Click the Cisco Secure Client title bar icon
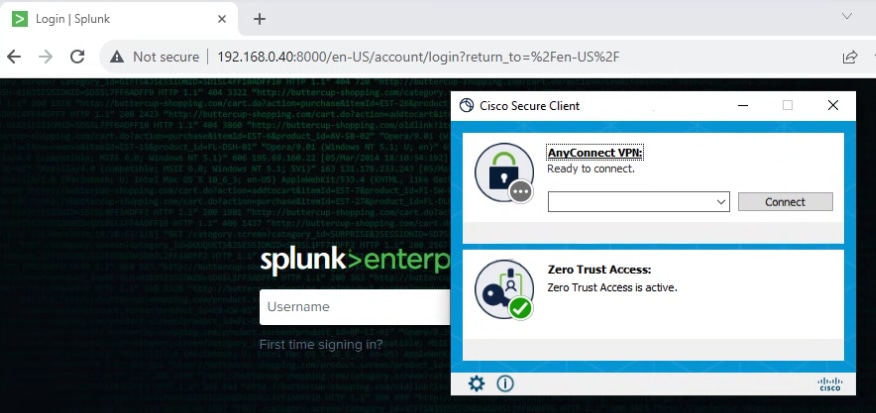The width and height of the screenshot is (876, 413). click(466, 106)
